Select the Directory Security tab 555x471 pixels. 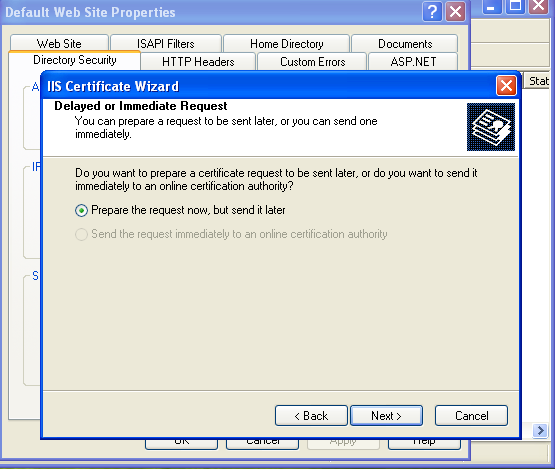[x=75, y=60]
